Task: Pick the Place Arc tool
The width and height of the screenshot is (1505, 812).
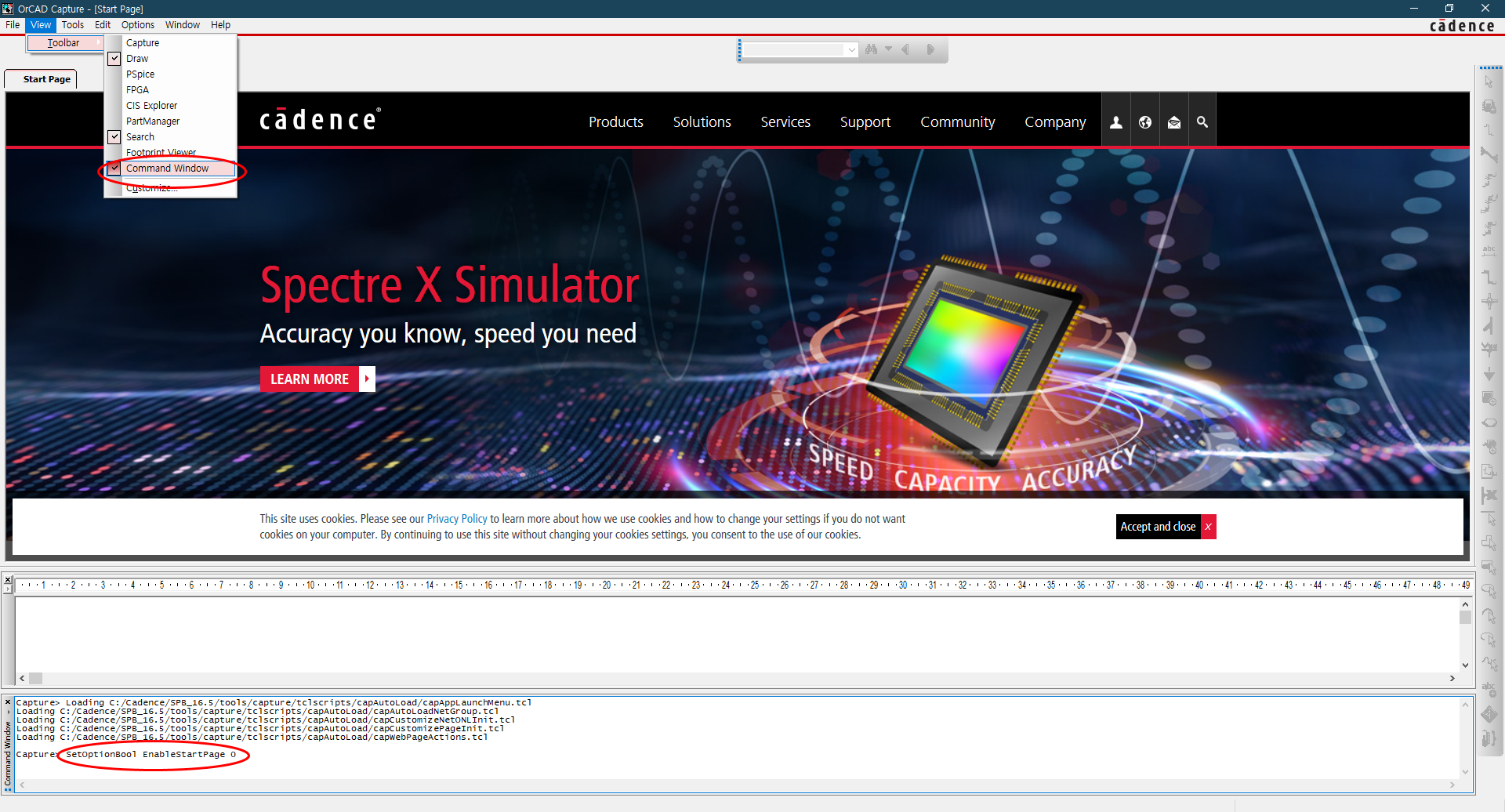Action: click(1489, 616)
